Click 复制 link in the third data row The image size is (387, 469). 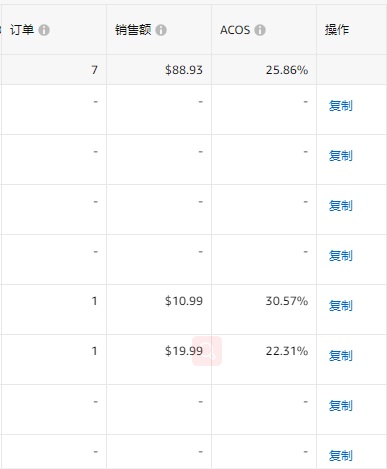click(340, 206)
